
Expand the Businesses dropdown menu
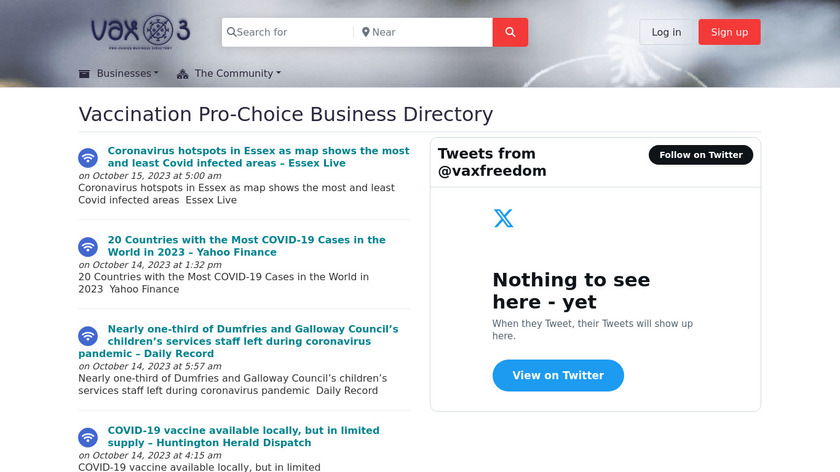127,73
